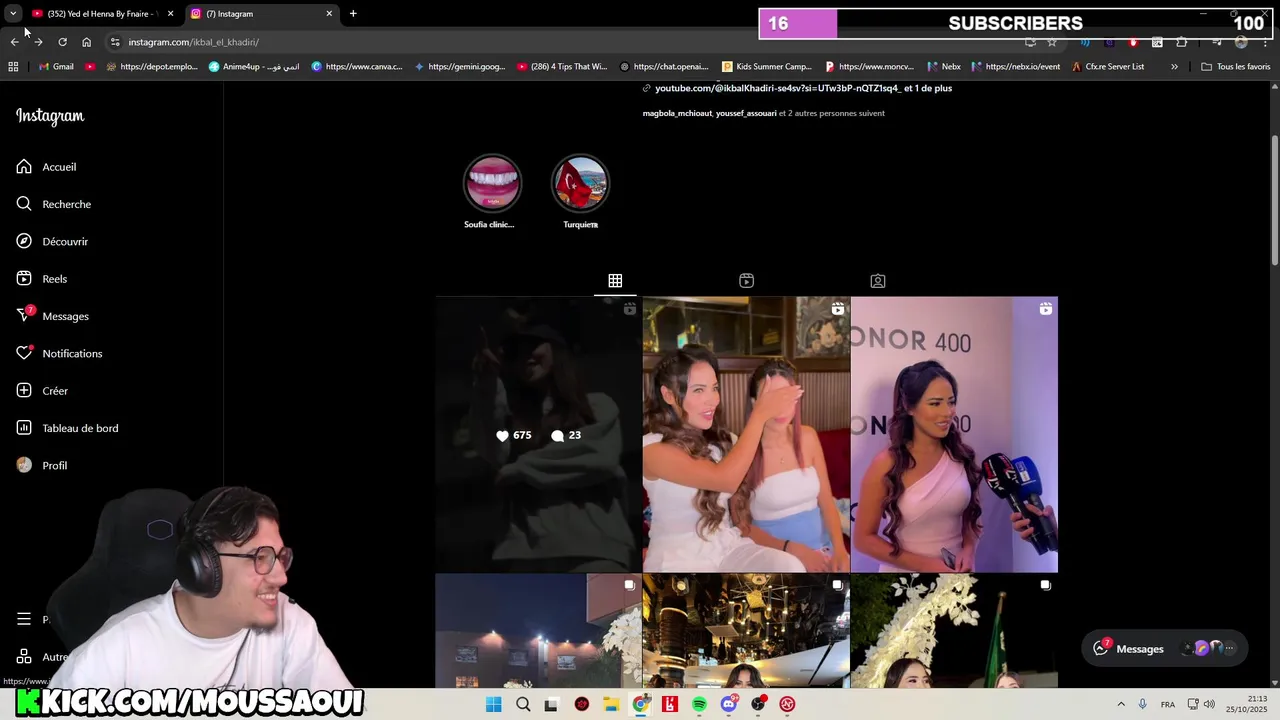Screen dimensions: 1280x720
Task: Open the reel of two women in white
Action: click(x=746, y=434)
